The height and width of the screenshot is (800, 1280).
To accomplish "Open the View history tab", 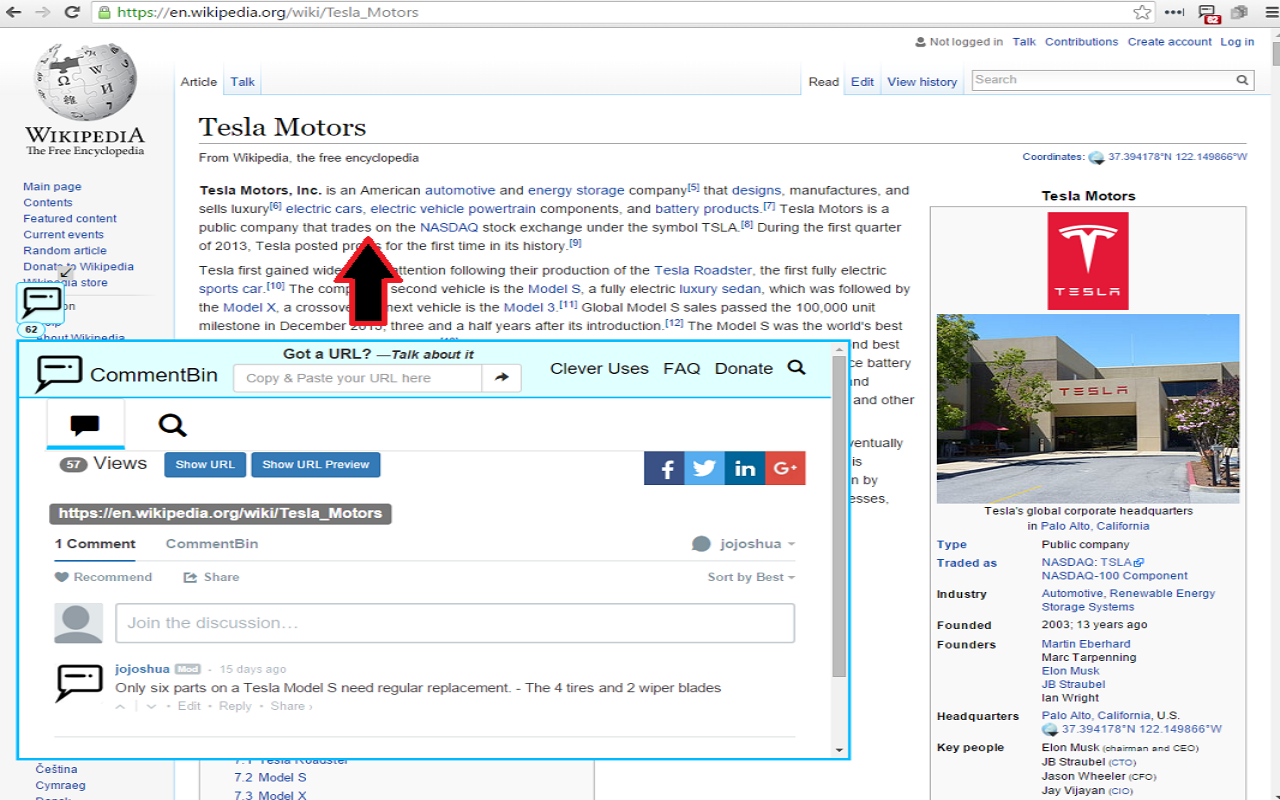I will 922,82.
